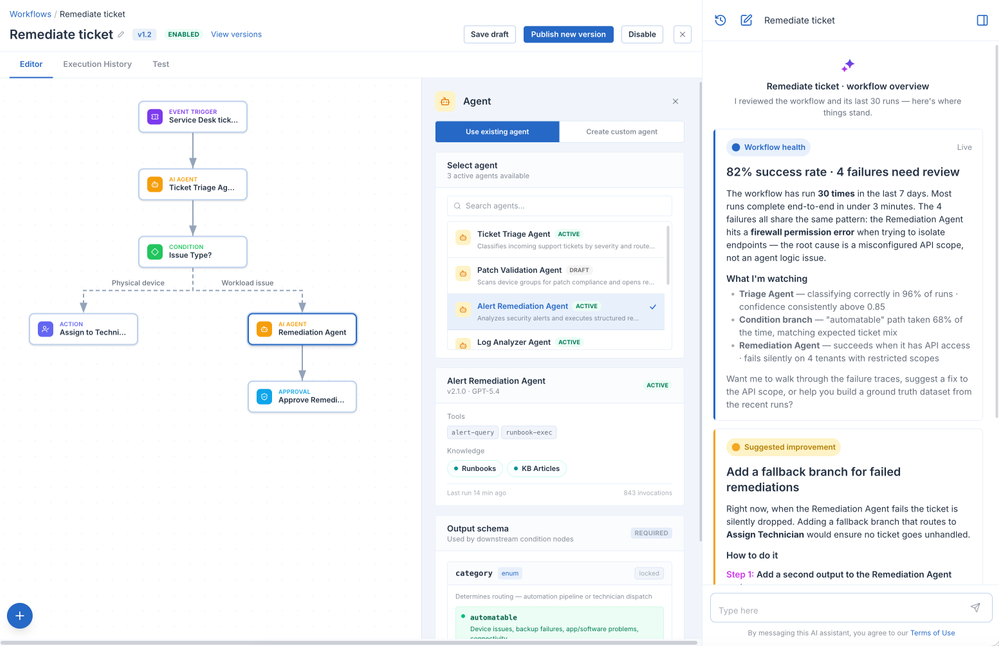Open View versions link
1000x646 pixels.
[236, 34]
